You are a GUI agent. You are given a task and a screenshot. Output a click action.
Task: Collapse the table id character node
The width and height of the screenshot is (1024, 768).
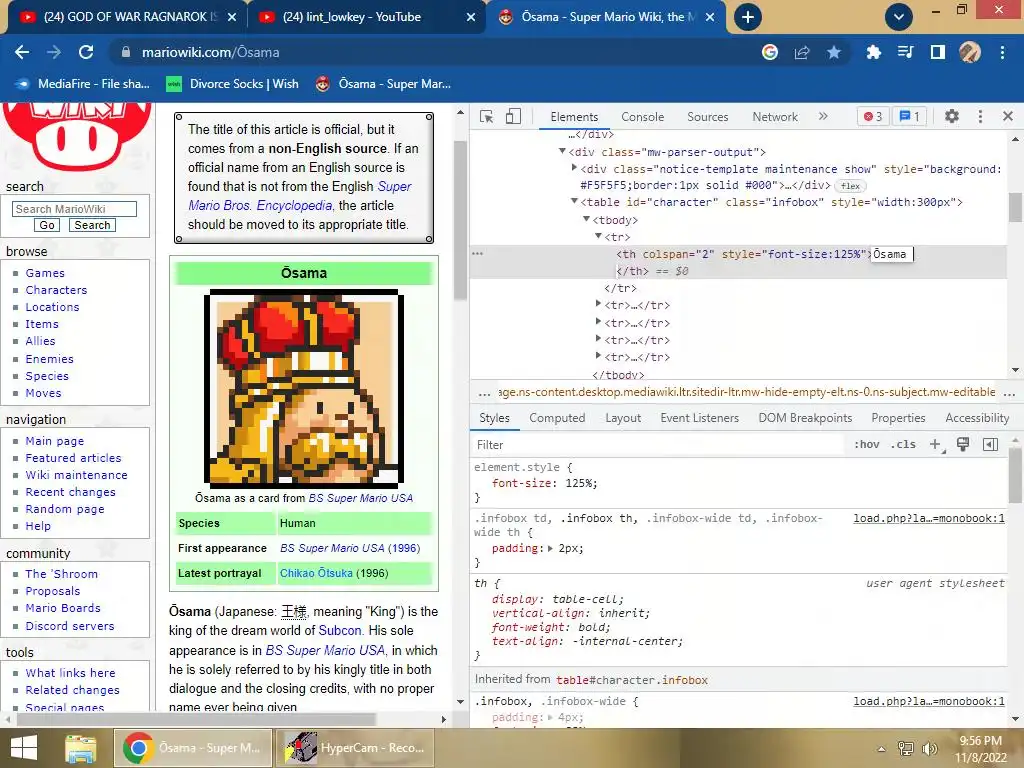click(574, 202)
